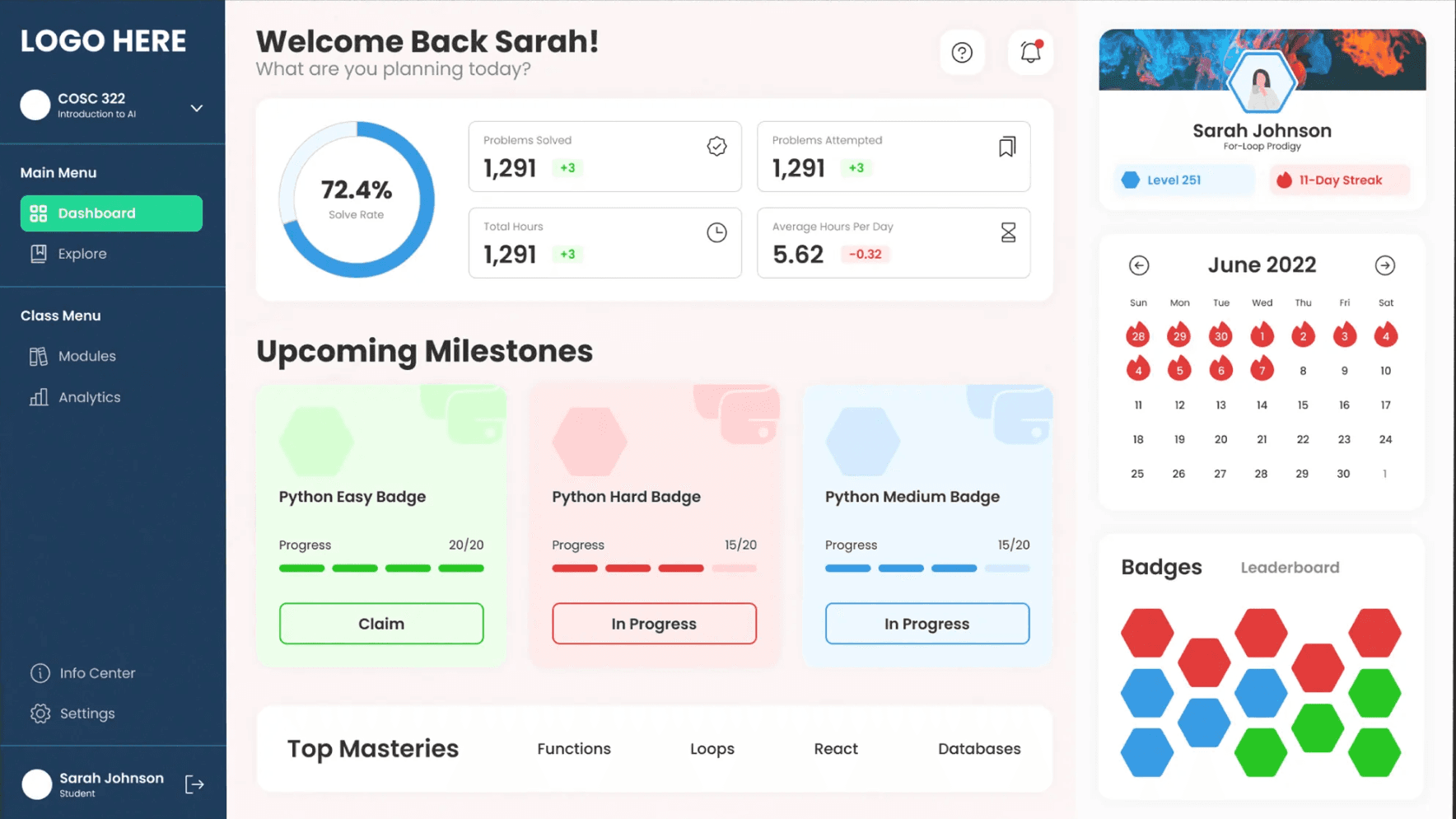
Task: Click the Python Medium Badge progress bar
Action: click(926, 568)
